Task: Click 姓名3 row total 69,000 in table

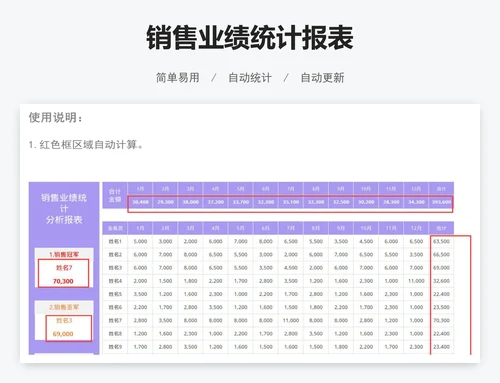Action: tap(441, 268)
